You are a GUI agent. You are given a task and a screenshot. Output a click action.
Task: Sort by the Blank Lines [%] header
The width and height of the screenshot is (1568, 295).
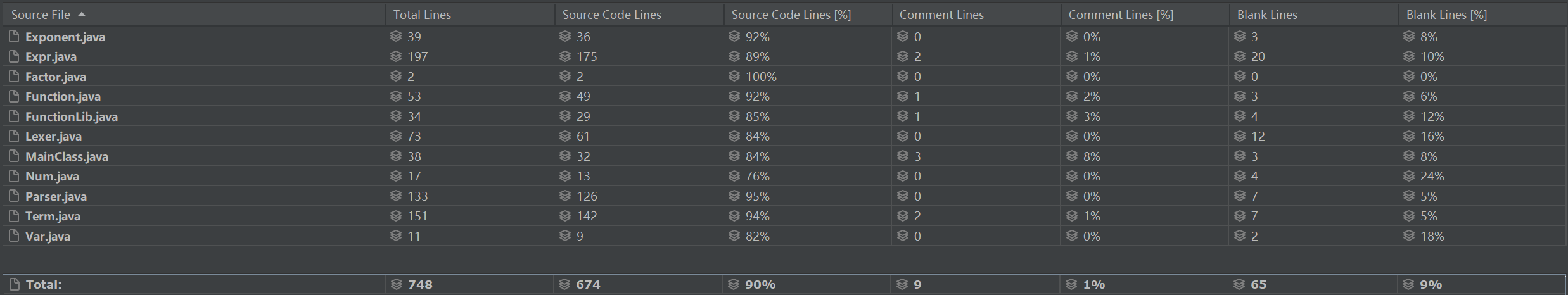(x=1447, y=15)
